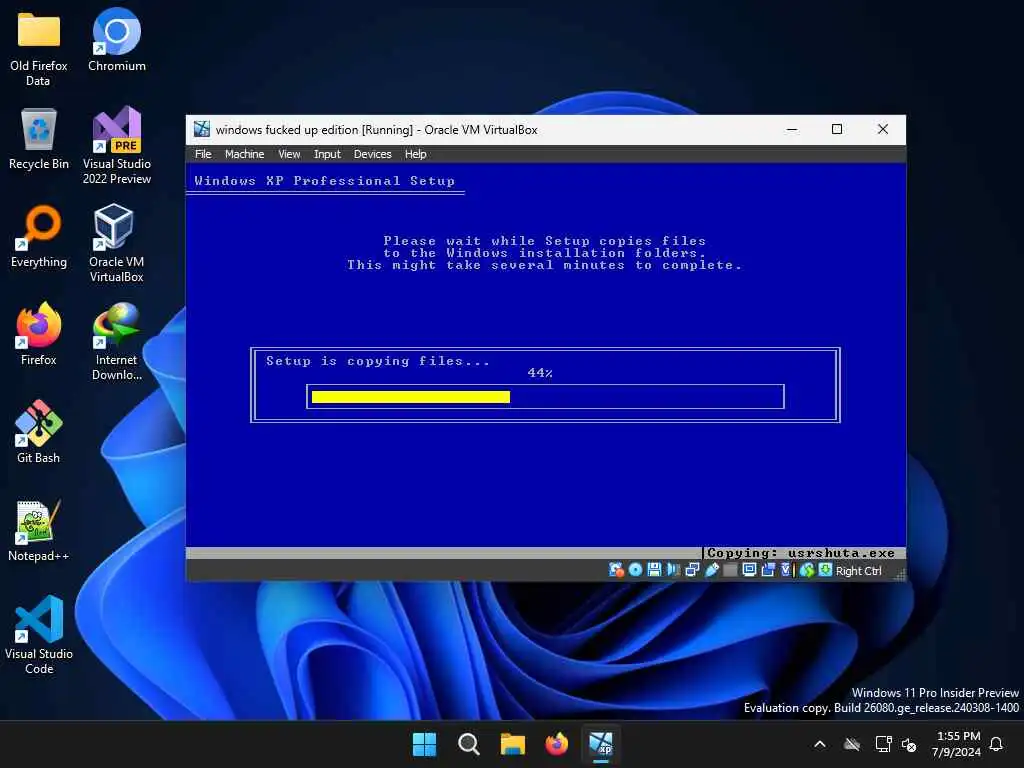Open the Windows Start menu

click(x=424, y=744)
